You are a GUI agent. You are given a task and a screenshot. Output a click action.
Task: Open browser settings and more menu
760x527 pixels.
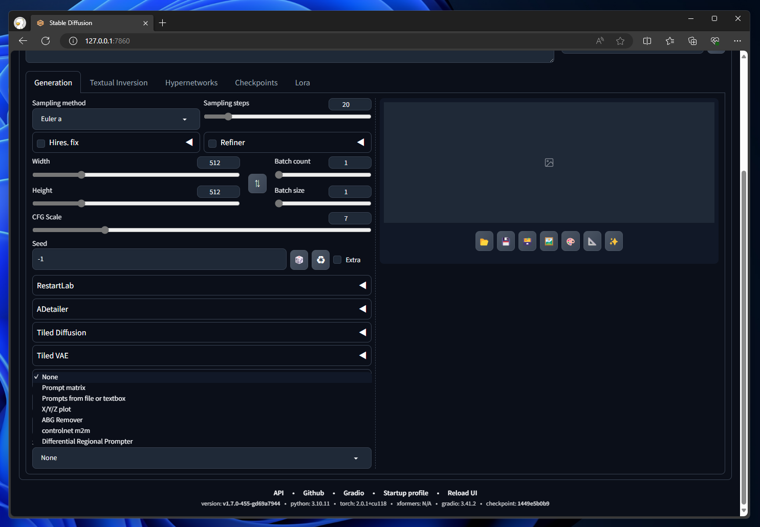point(737,41)
